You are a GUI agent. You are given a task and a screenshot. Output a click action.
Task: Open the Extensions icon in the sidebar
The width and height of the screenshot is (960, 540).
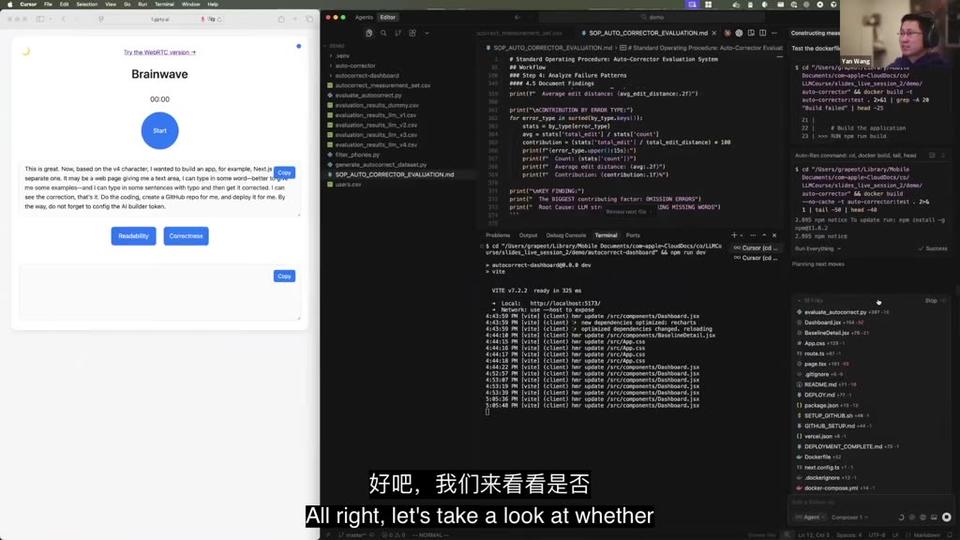click(x=413, y=33)
